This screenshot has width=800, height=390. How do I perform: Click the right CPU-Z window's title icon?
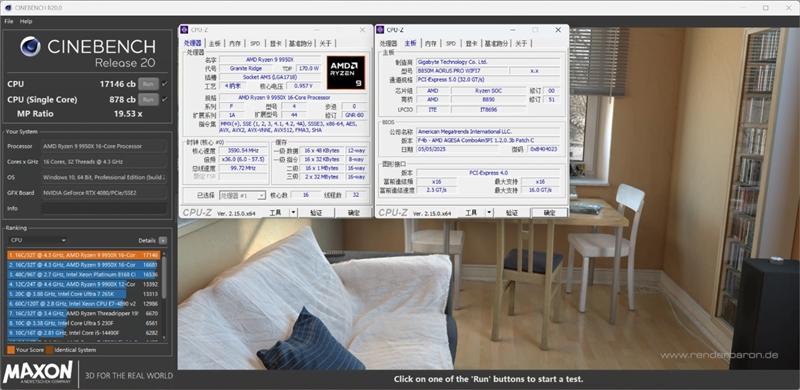point(381,30)
